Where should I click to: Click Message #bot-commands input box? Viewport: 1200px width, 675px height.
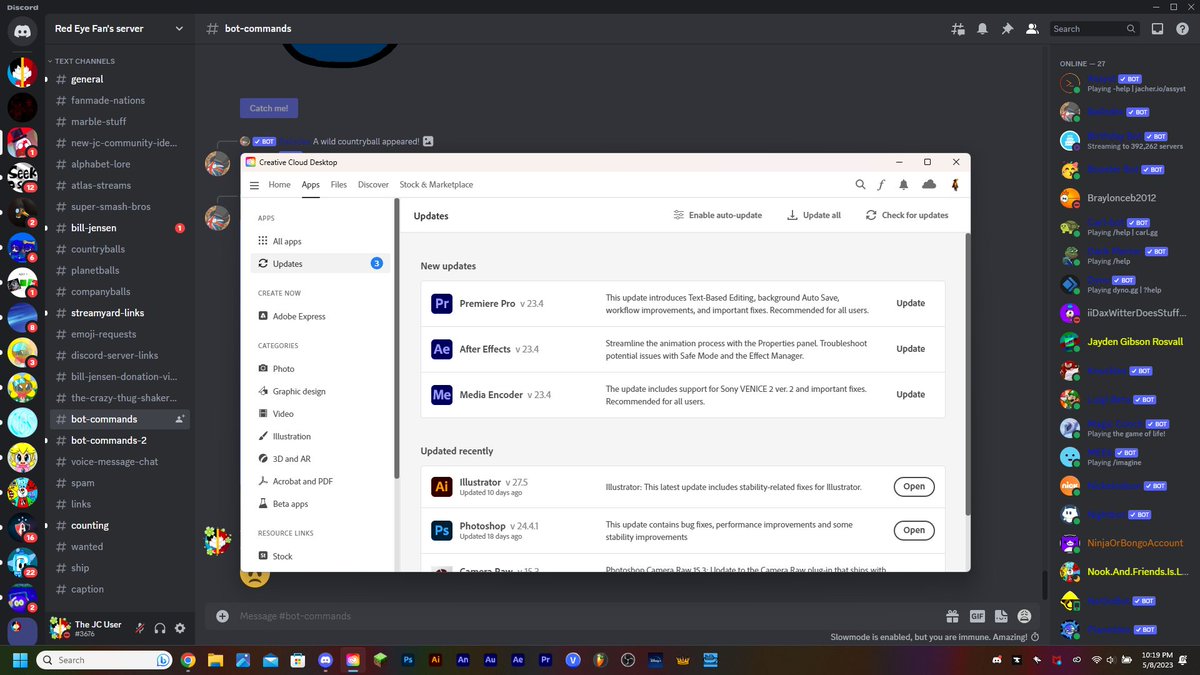[590, 616]
